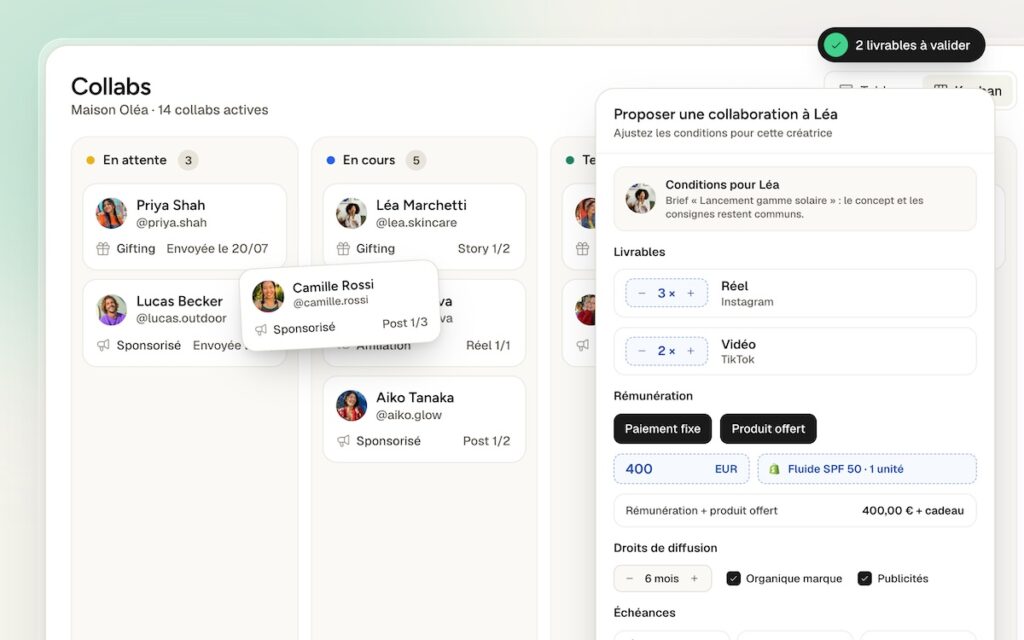Click the megaphone icon on Aiko Tanaka's card

coord(343,441)
